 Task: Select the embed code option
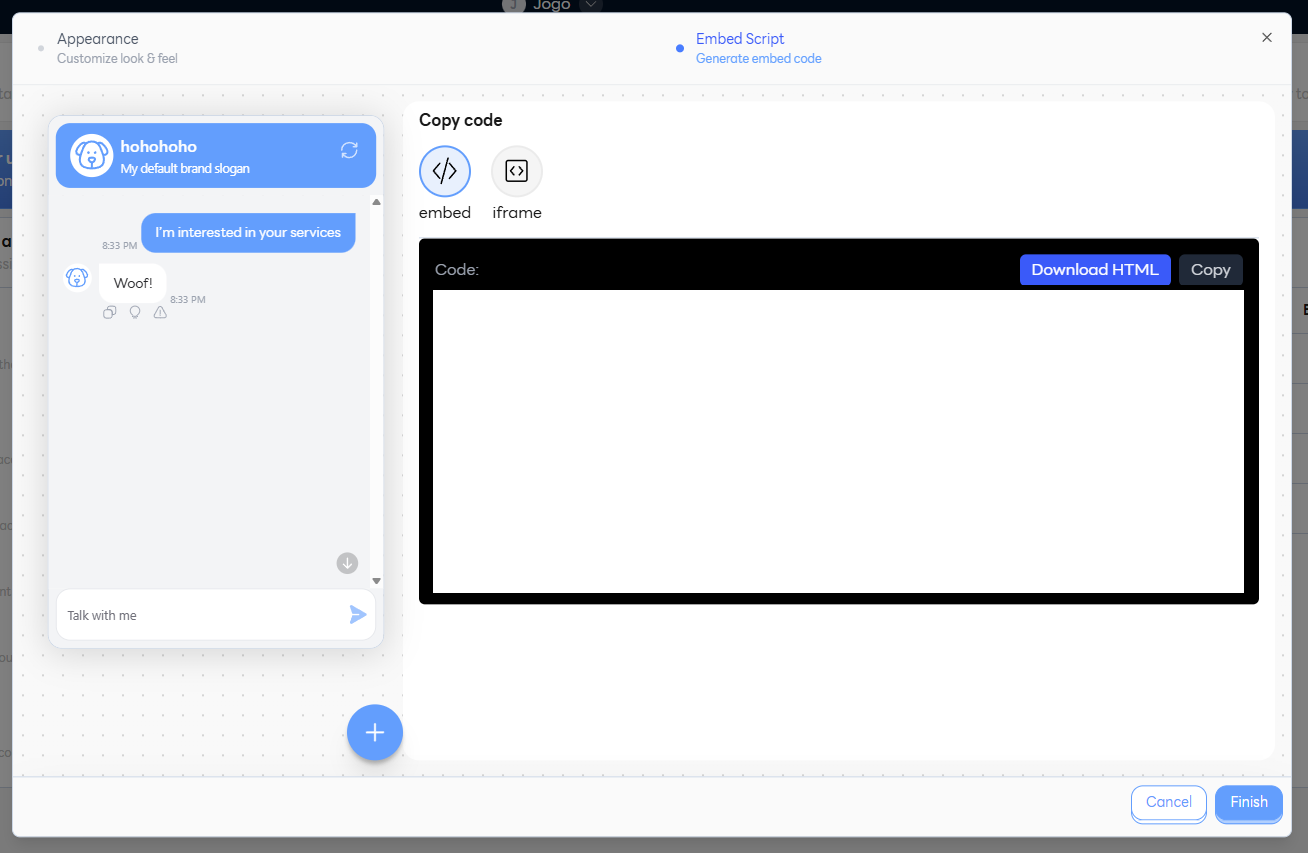pyautogui.click(x=445, y=172)
